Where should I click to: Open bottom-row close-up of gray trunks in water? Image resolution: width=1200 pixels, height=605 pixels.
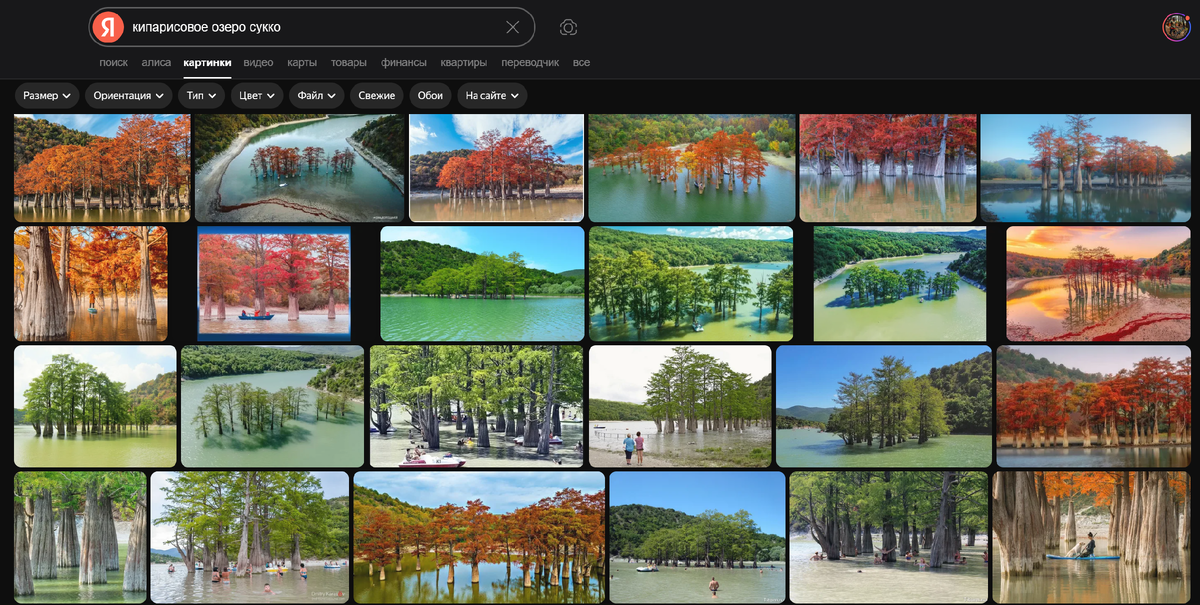click(80, 537)
